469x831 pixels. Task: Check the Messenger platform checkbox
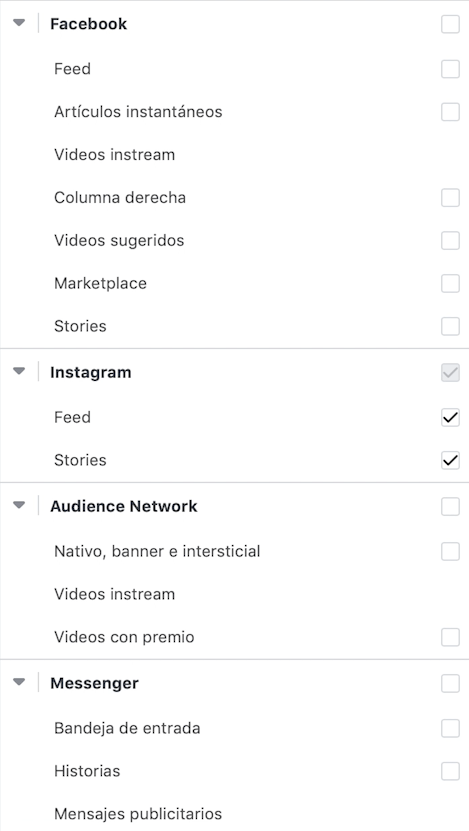point(450,684)
